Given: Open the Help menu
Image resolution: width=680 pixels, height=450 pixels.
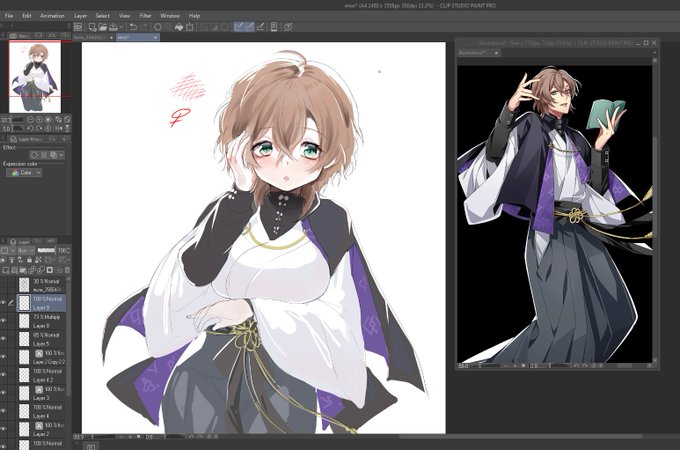Looking at the screenshot, I should tap(194, 16).
